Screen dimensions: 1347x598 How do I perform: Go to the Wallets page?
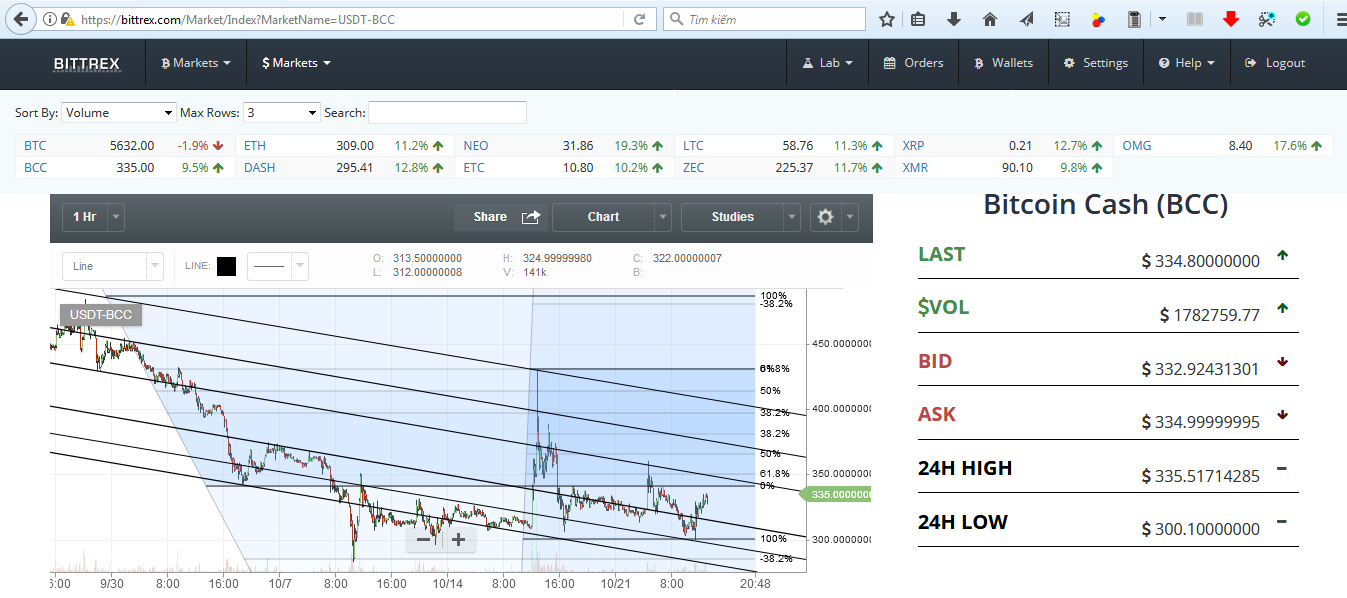pos(1003,63)
